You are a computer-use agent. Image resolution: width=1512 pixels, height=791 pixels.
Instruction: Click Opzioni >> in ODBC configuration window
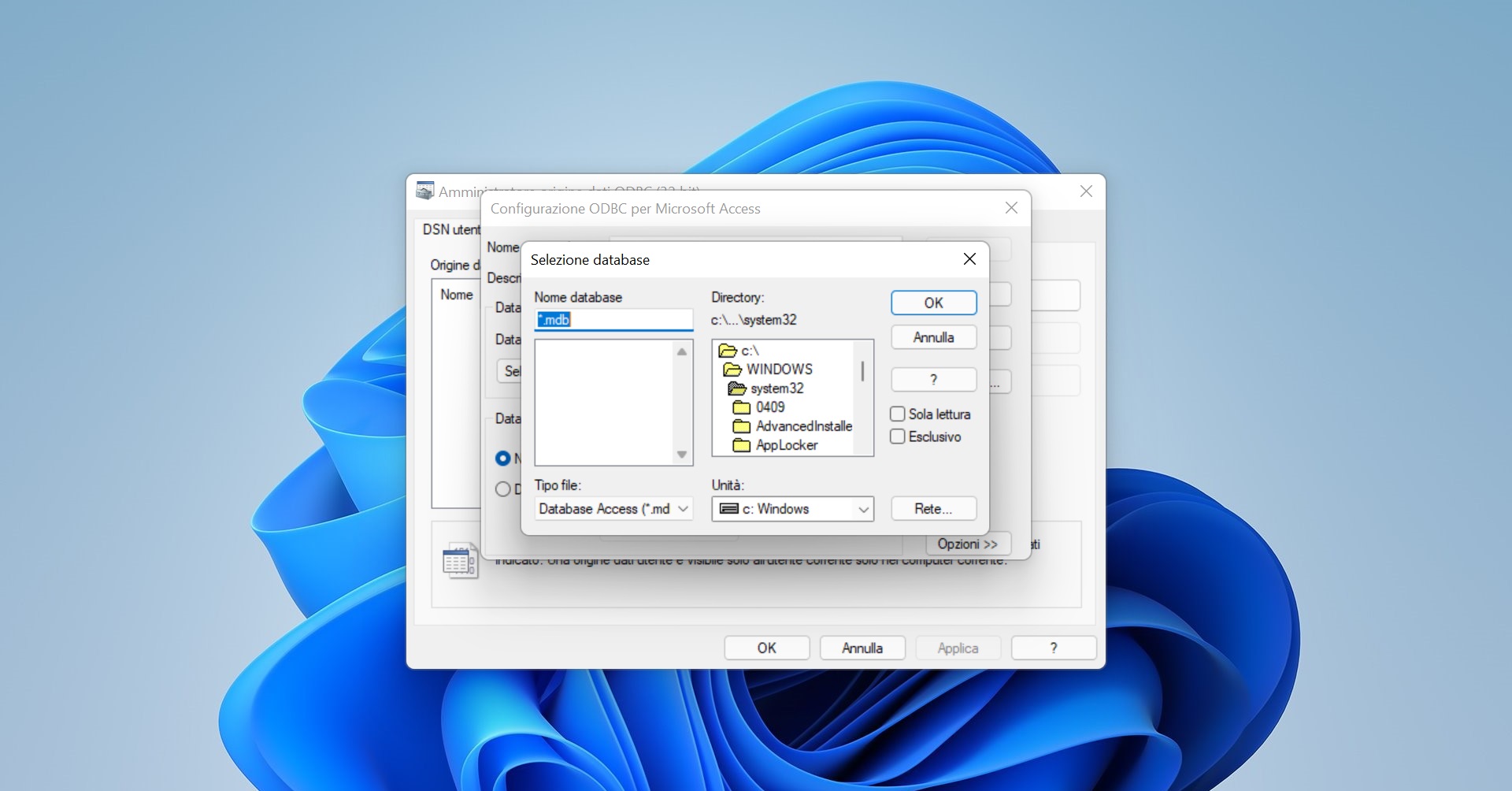click(x=968, y=544)
